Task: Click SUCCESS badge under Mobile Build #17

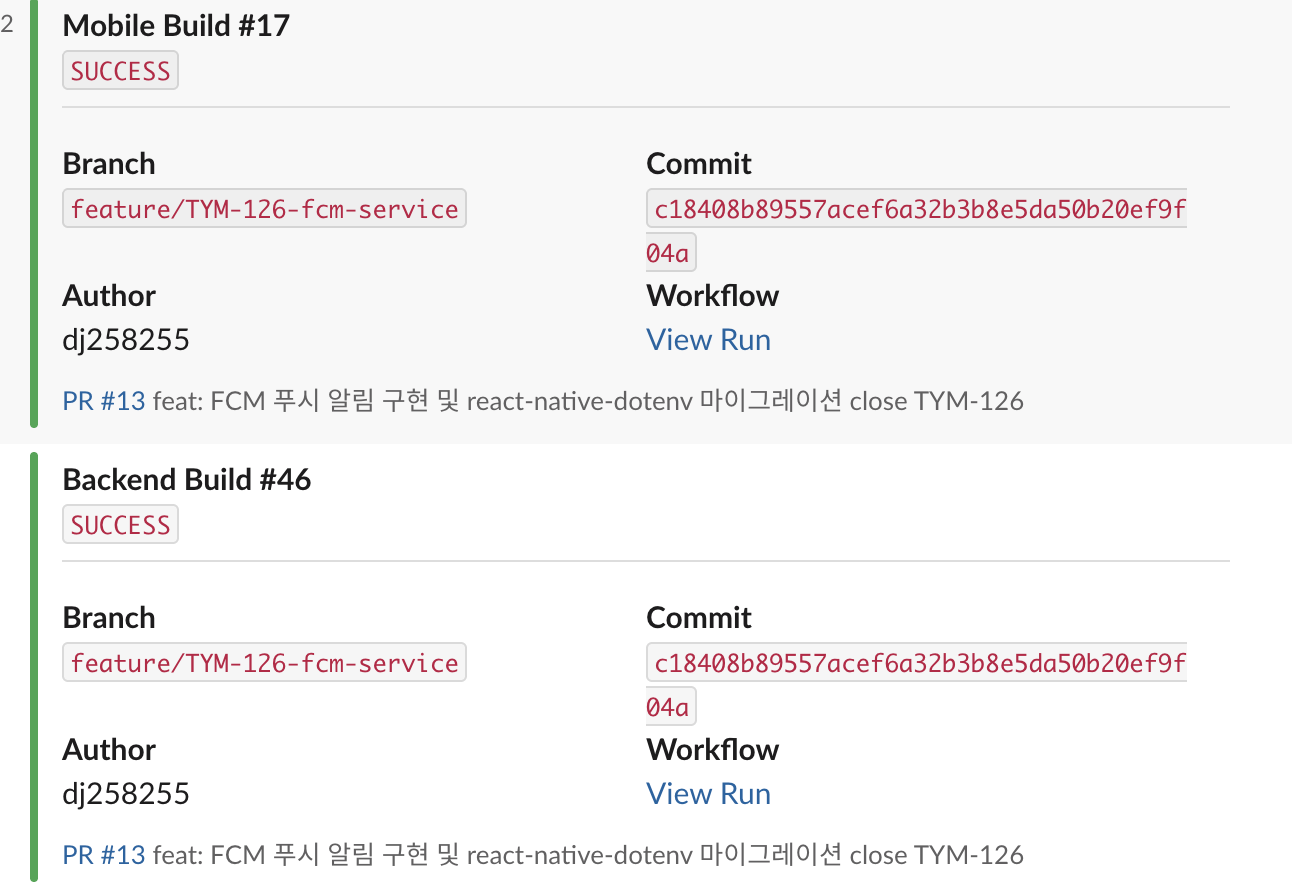Action: coord(120,71)
